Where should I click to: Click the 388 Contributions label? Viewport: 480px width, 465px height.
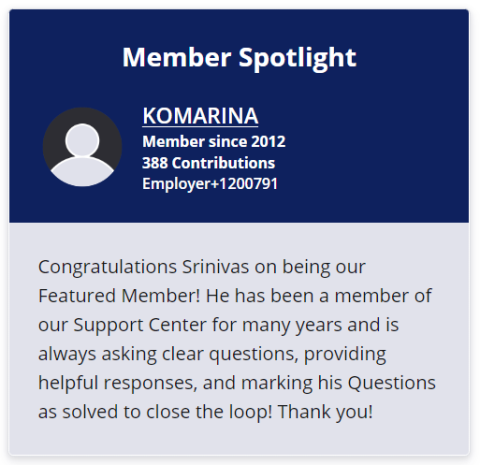click(209, 163)
